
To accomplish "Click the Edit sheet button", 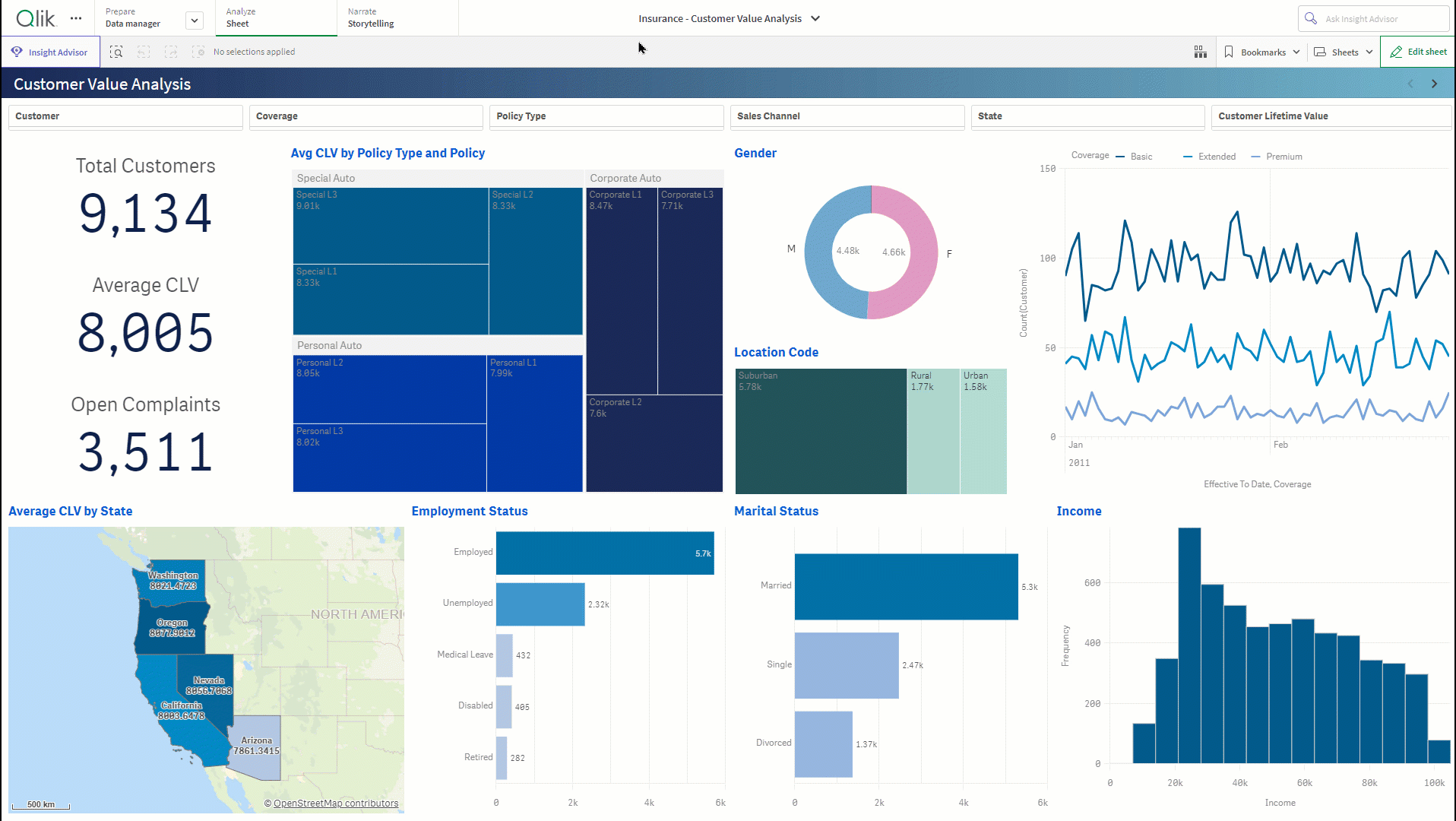I will pyautogui.click(x=1416, y=52).
